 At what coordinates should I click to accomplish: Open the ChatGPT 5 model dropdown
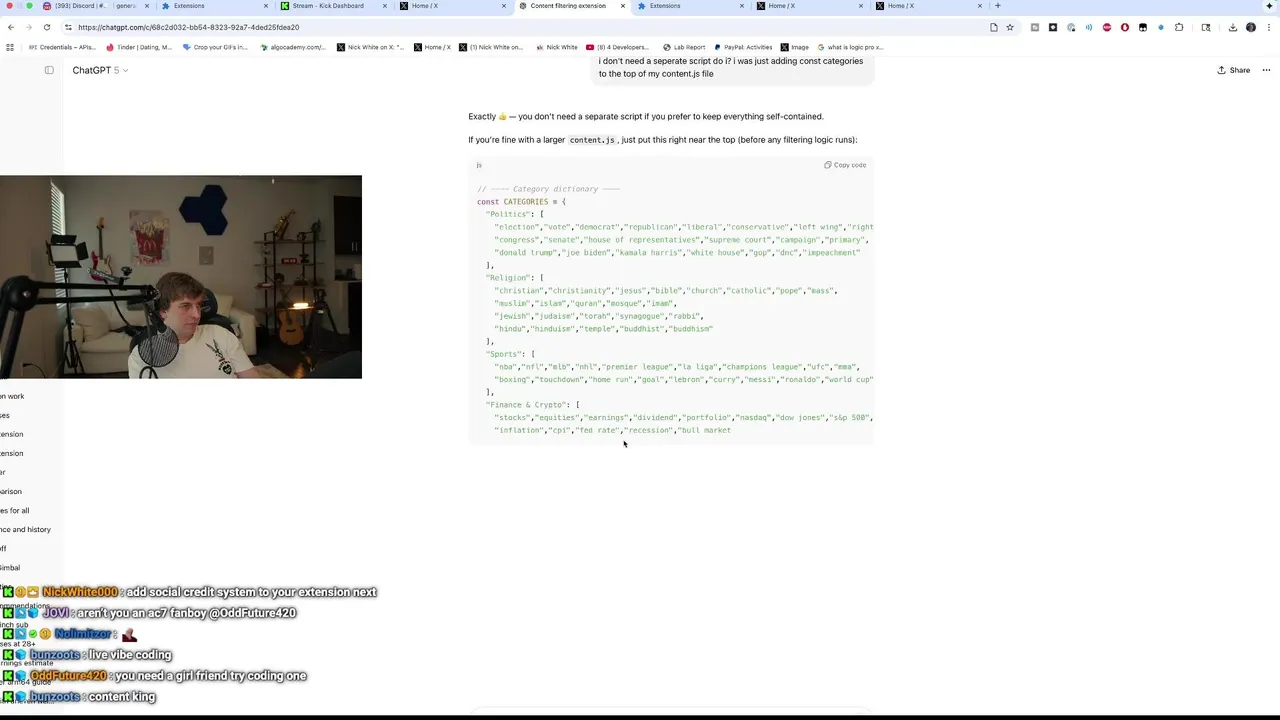[100, 70]
